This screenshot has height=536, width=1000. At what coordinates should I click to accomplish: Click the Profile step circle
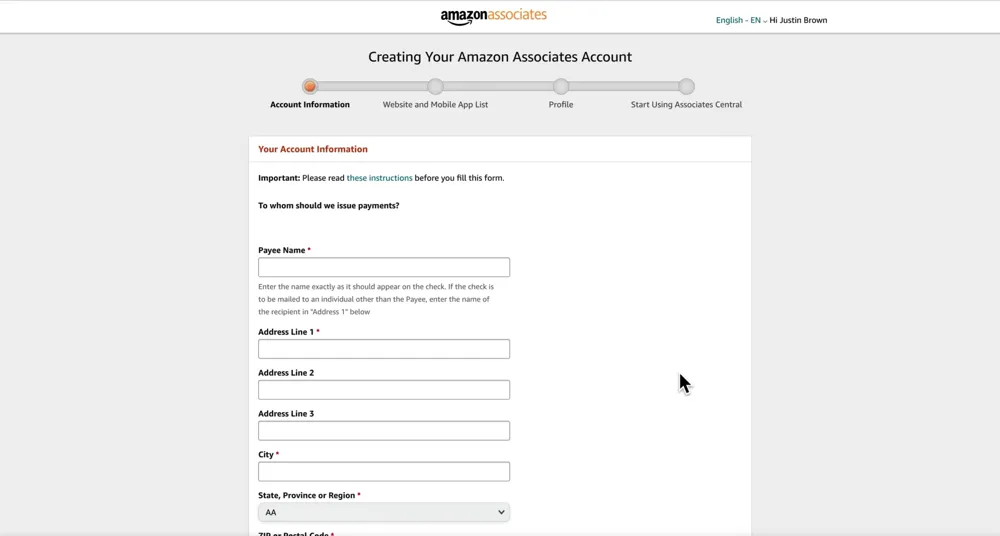coord(561,87)
